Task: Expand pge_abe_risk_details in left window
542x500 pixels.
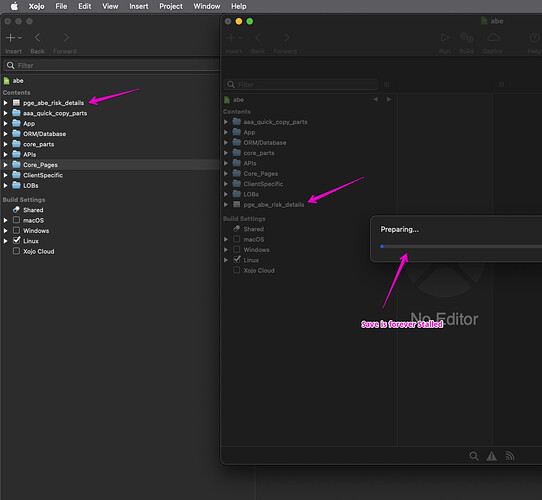Action: (6, 103)
